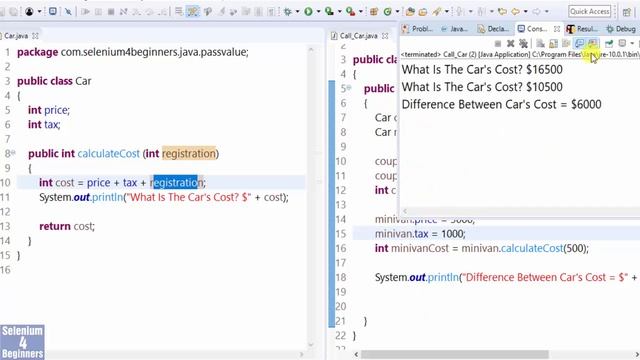This screenshot has height=360, width=640.
Task: Open the Back history dropdown arrow
Action: coord(526,11)
